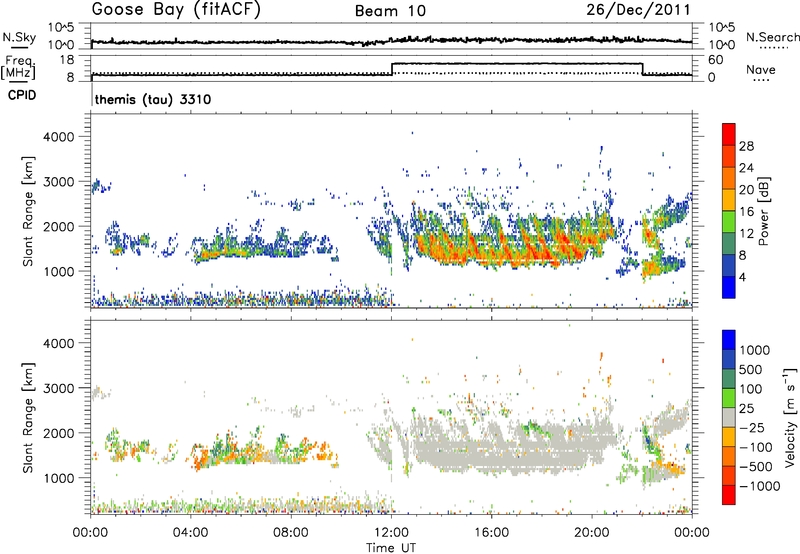Click the "25" velocity colorbar label
The image size is (800, 554).
[746, 409]
